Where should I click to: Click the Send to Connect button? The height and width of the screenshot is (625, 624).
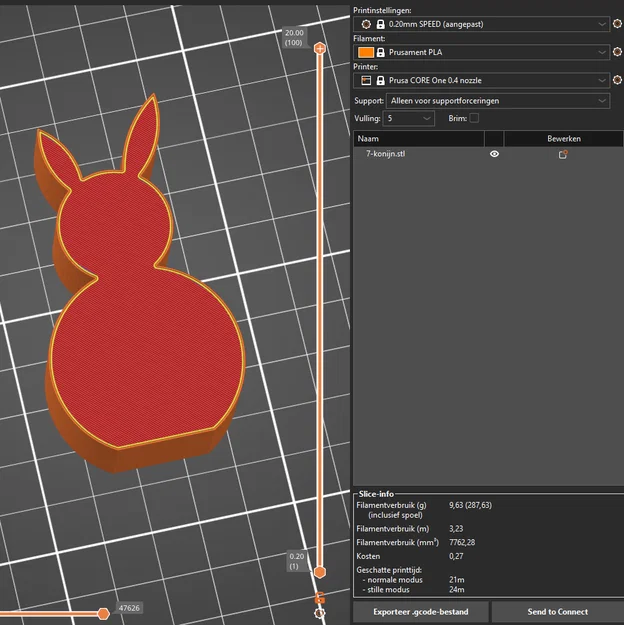click(x=557, y=611)
